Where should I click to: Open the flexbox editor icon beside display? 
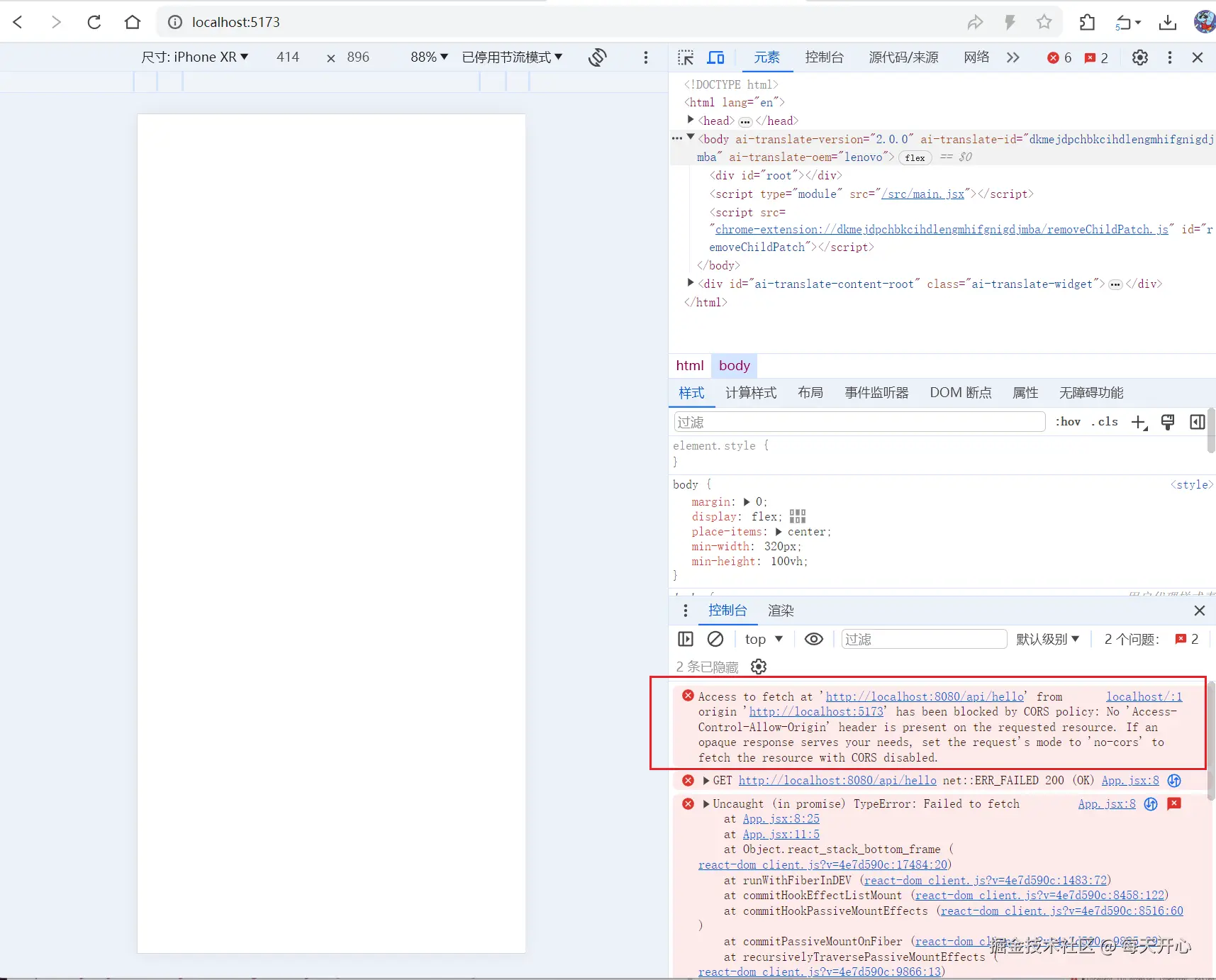(798, 516)
